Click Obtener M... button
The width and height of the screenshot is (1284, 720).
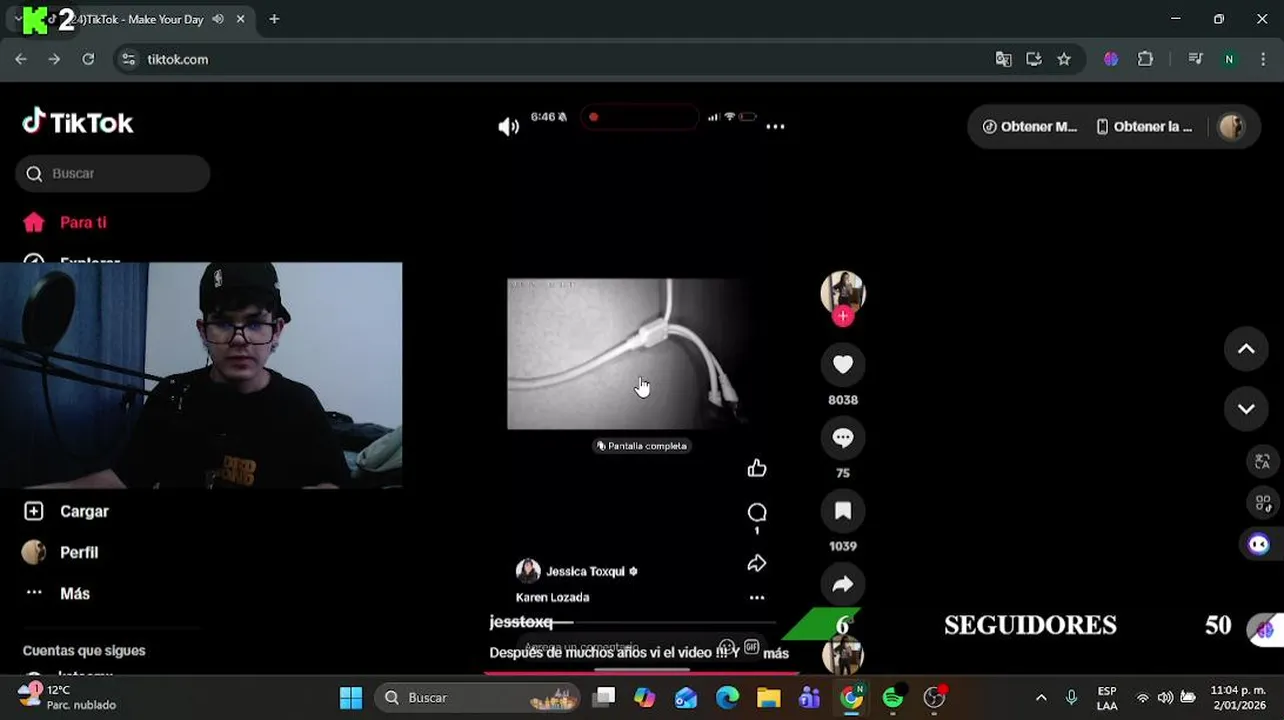[1030, 126]
